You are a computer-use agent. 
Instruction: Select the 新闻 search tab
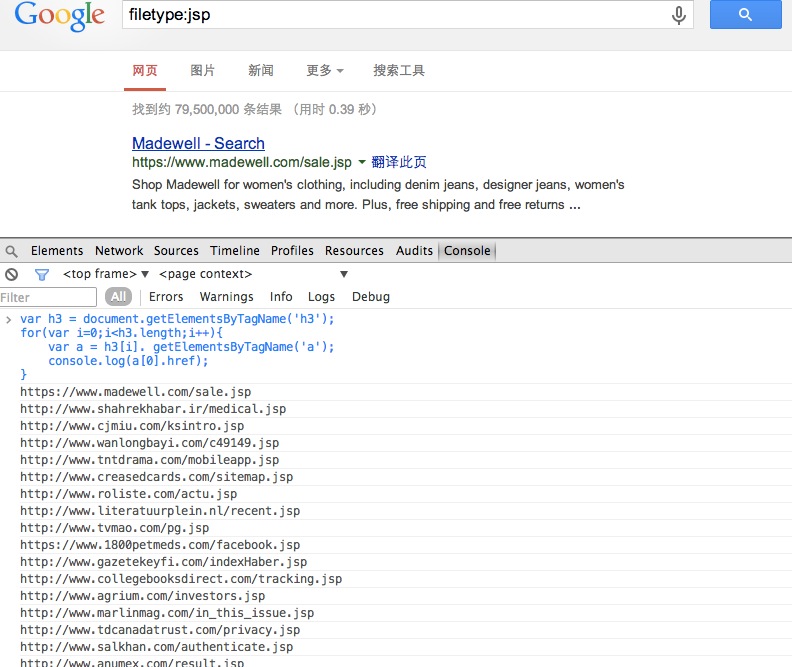click(x=261, y=70)
